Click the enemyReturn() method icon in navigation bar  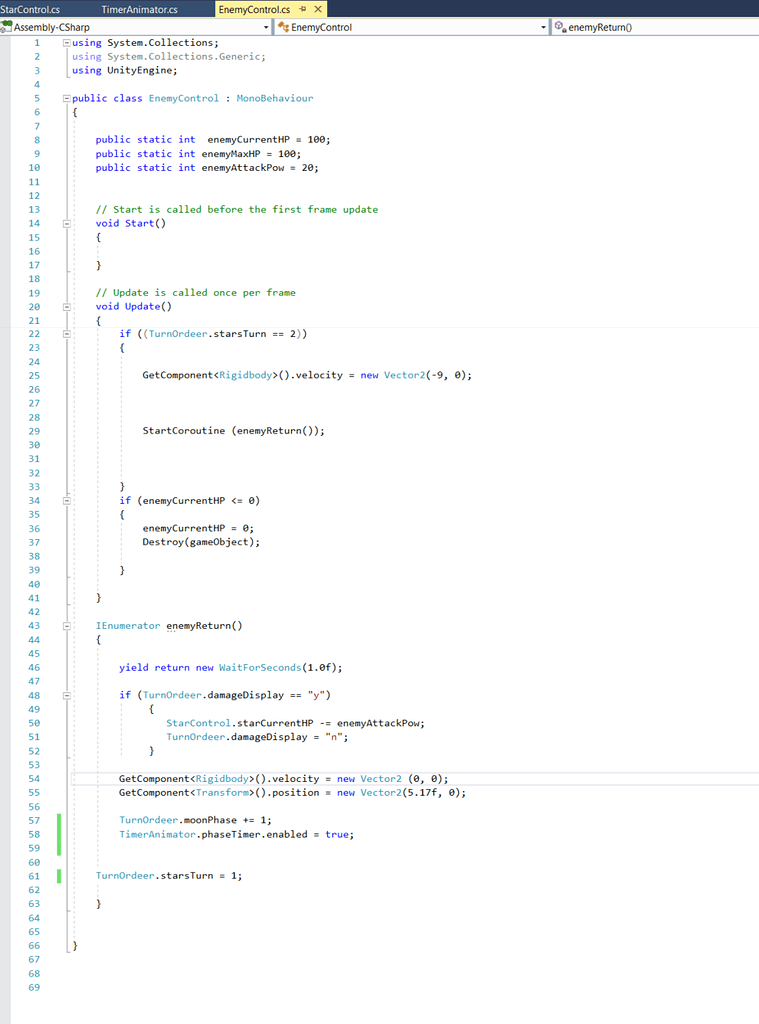560,27
